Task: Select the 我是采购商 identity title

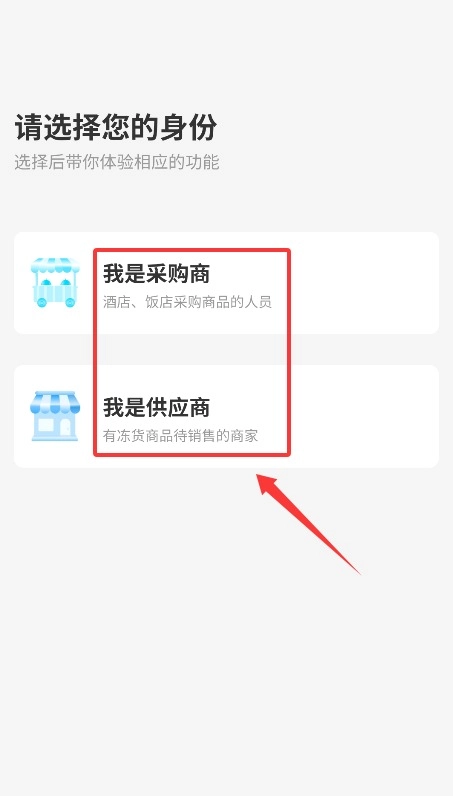Action: (156, 274)
